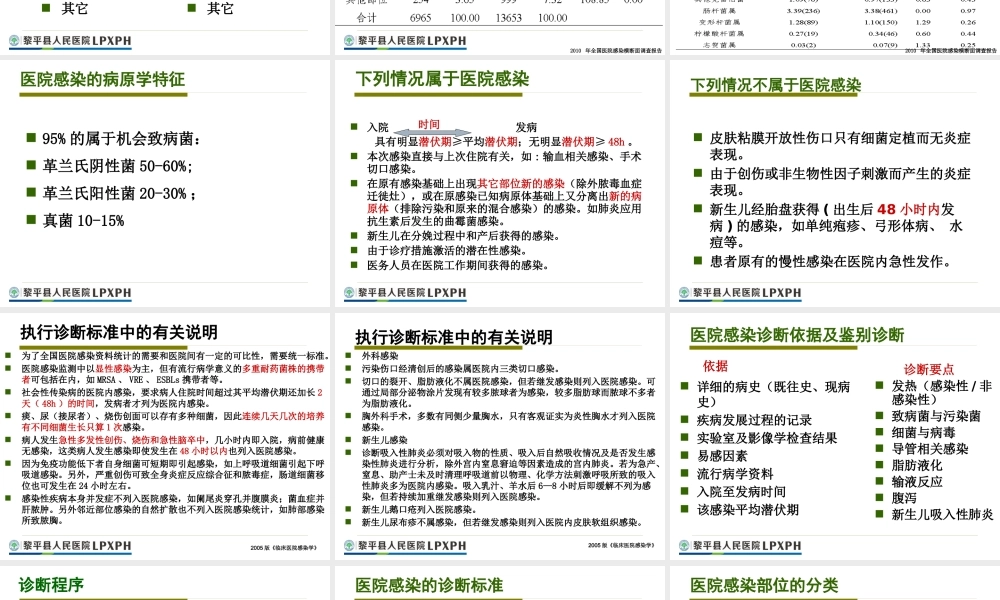This screenshot has width=1000, height=600.
Task: Click the bullet 易感因素
Action: pyautogui.click(x=722, y=456)
